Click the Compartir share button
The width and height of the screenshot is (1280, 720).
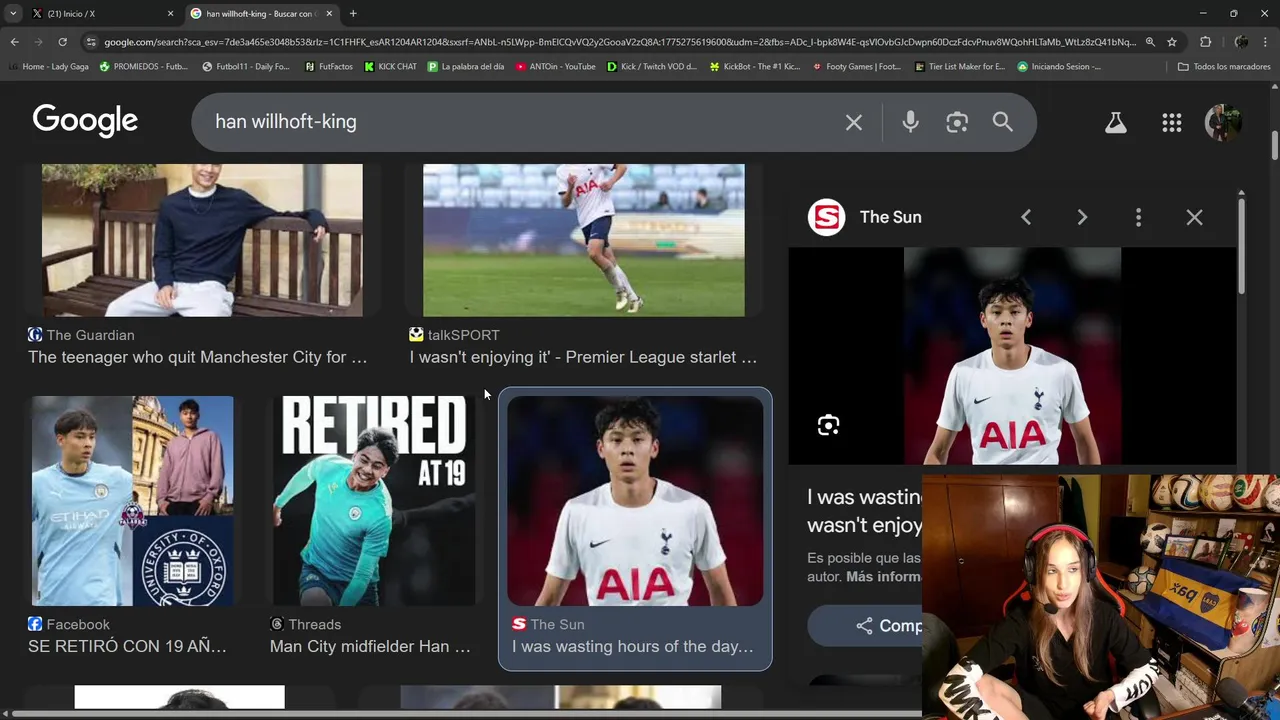tap(866, 626)
